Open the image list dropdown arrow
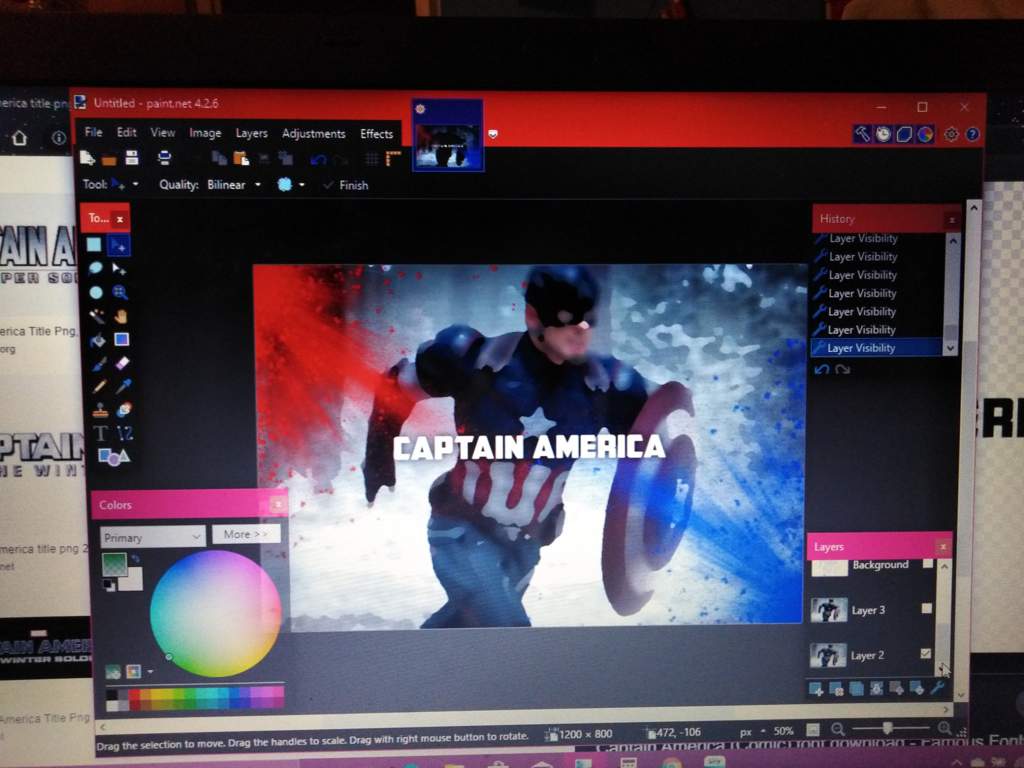 click(x=493, y=134)
